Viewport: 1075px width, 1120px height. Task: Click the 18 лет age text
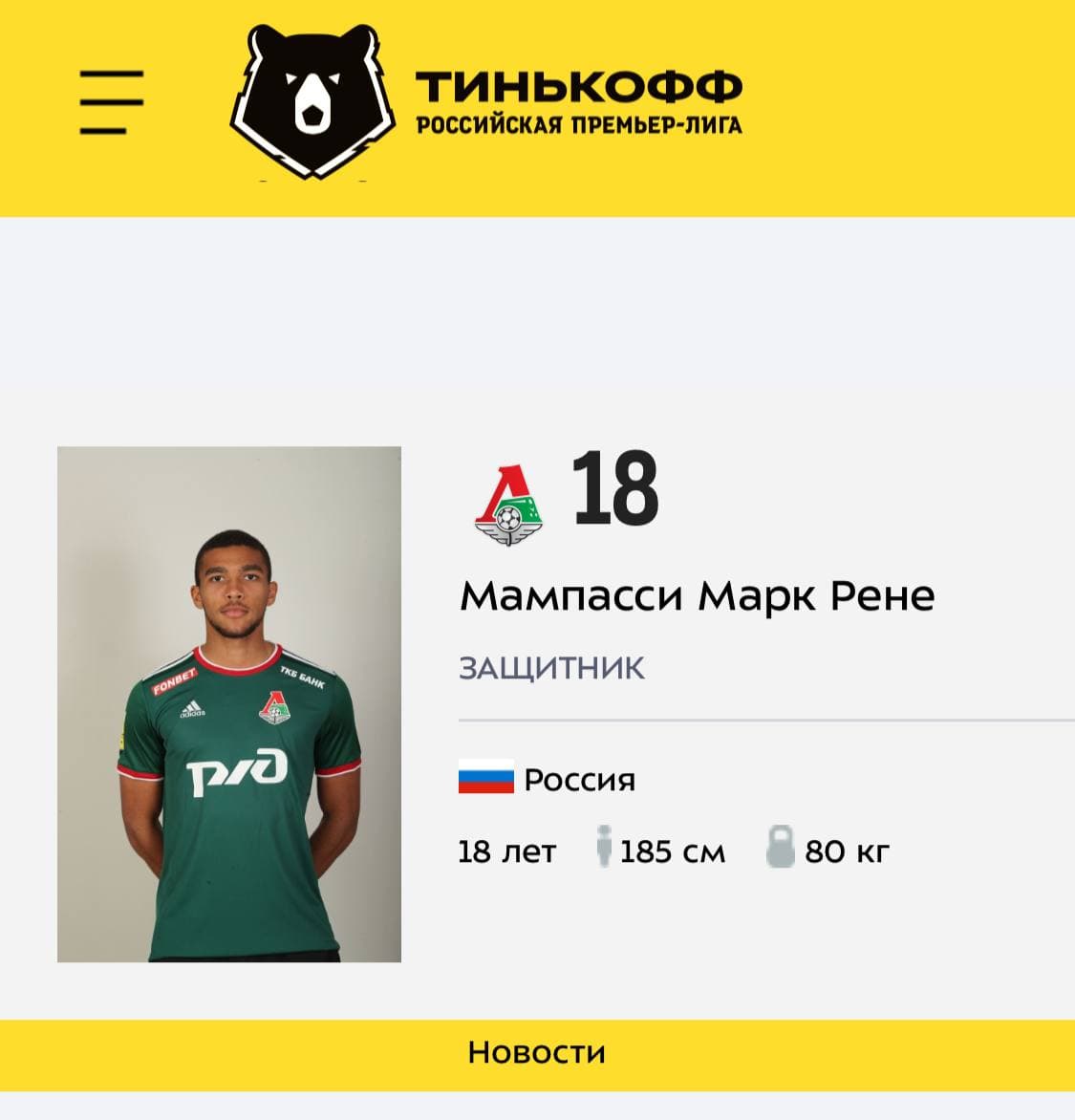click(506, 851)
